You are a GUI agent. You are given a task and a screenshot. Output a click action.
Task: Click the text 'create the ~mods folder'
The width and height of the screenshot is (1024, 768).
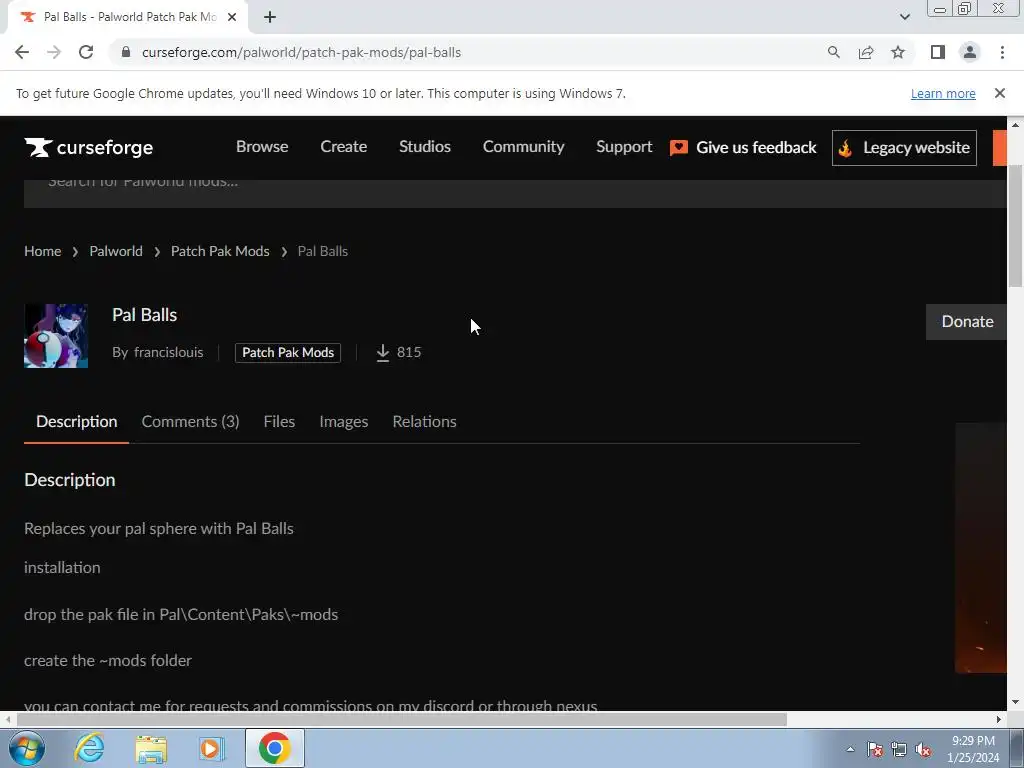point(108,660)
